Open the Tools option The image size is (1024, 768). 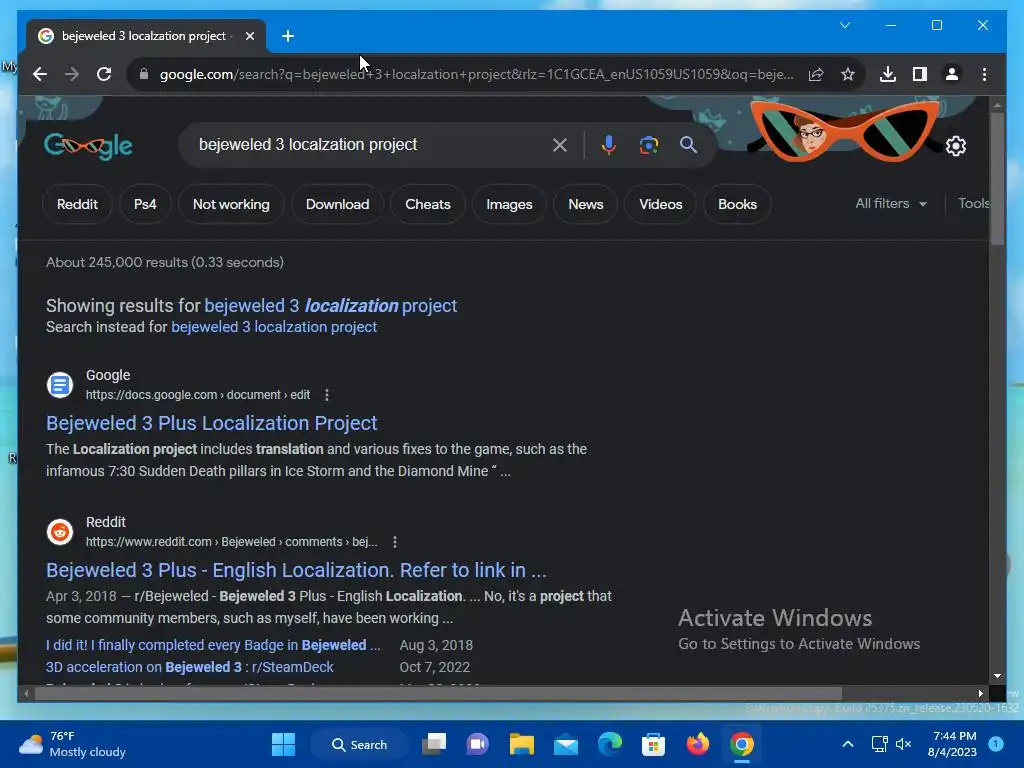(974, 204)
